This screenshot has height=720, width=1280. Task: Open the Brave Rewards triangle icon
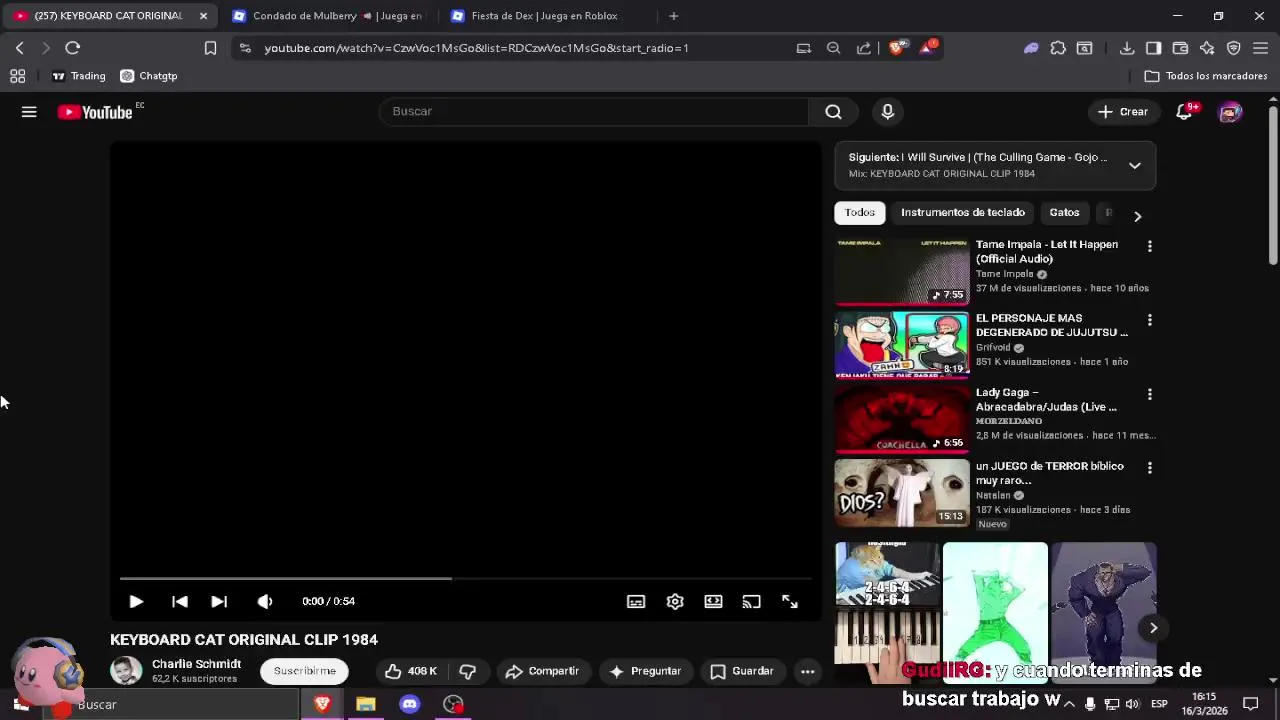coord(927,47)
